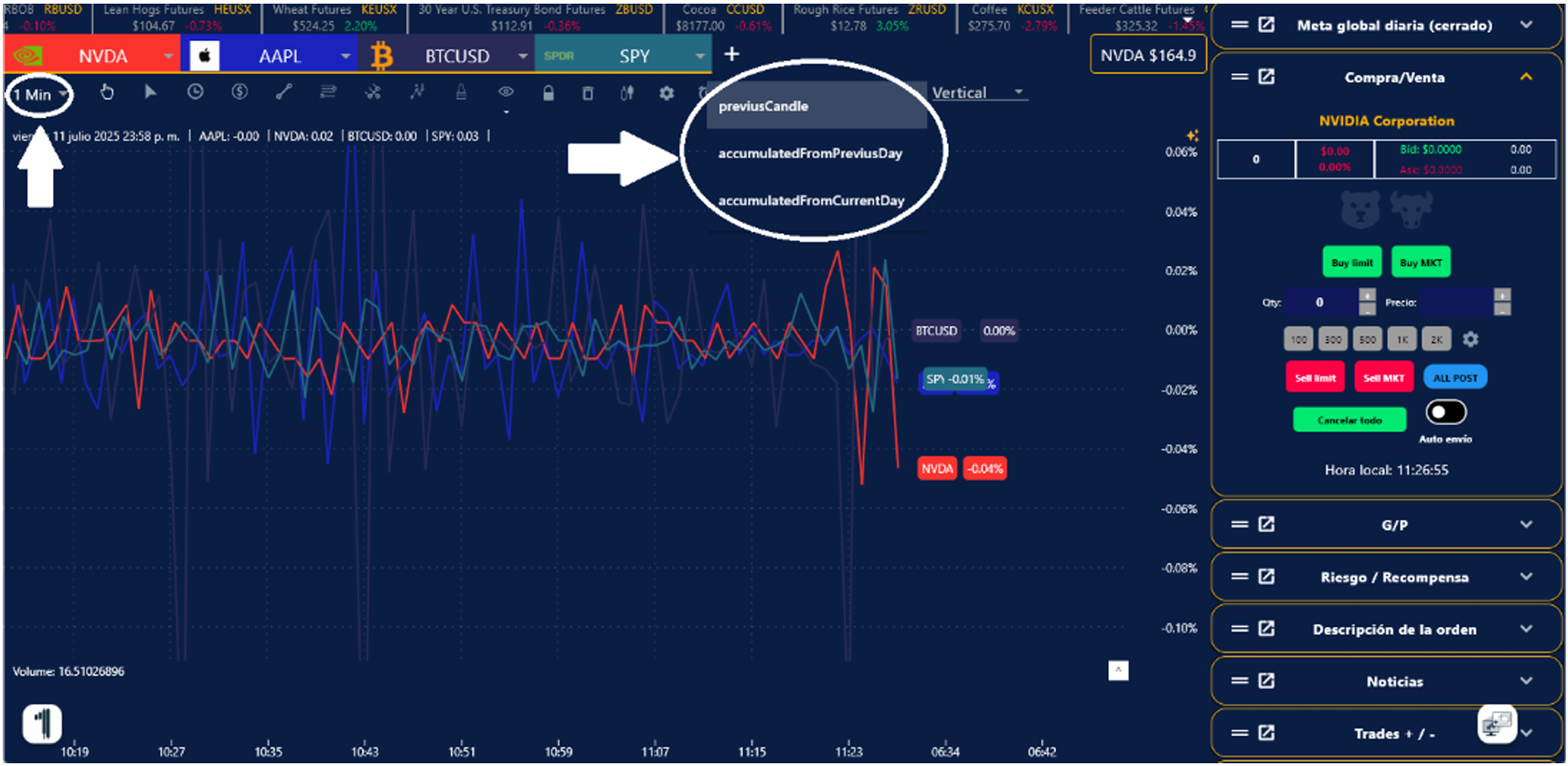Toggle the eye visibility icon in toolbar
Viewport: 1568px width, 766px height.
pos(506,92)
